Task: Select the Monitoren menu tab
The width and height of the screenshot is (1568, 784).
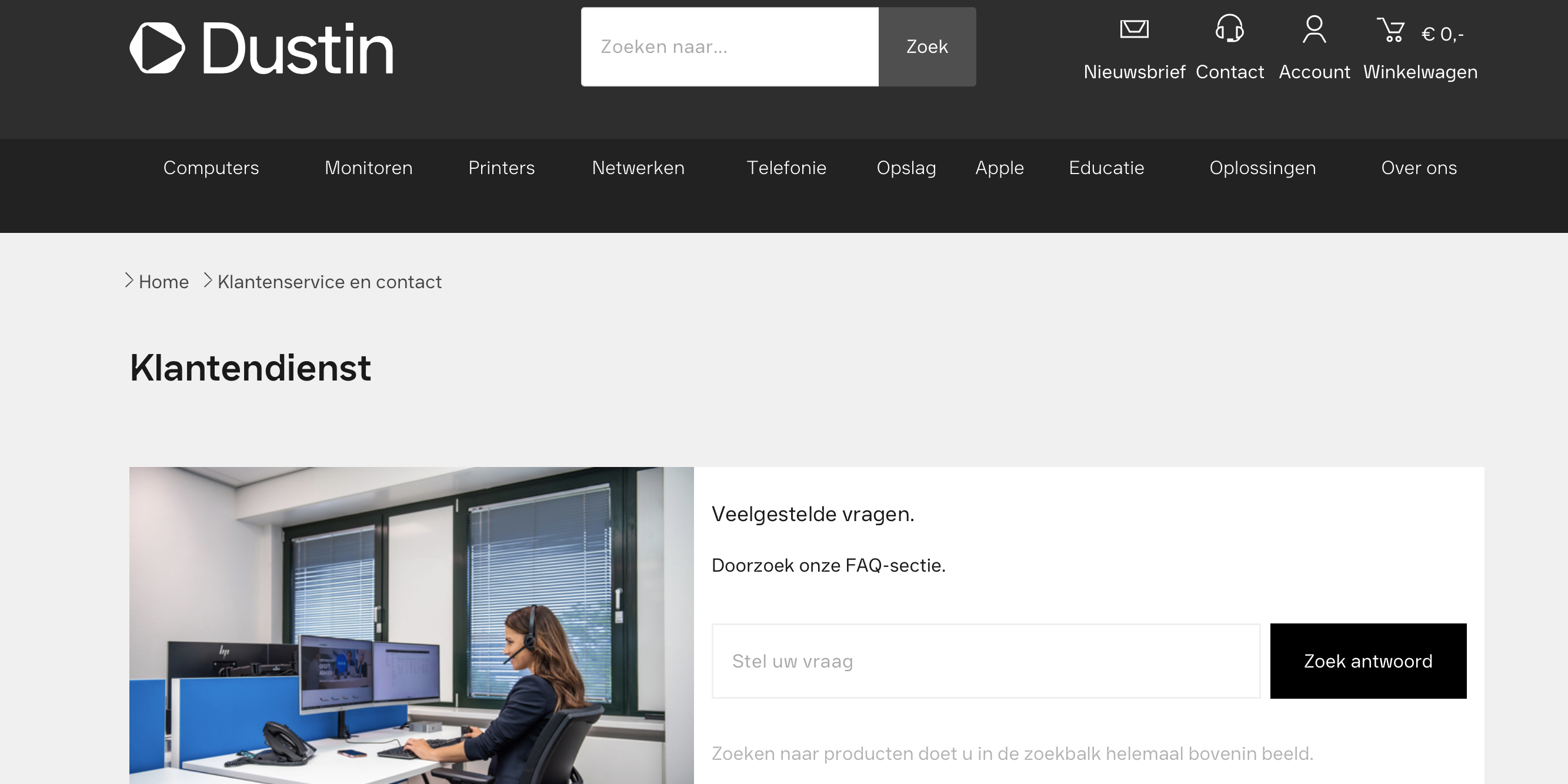Action: tap(368, 167)
